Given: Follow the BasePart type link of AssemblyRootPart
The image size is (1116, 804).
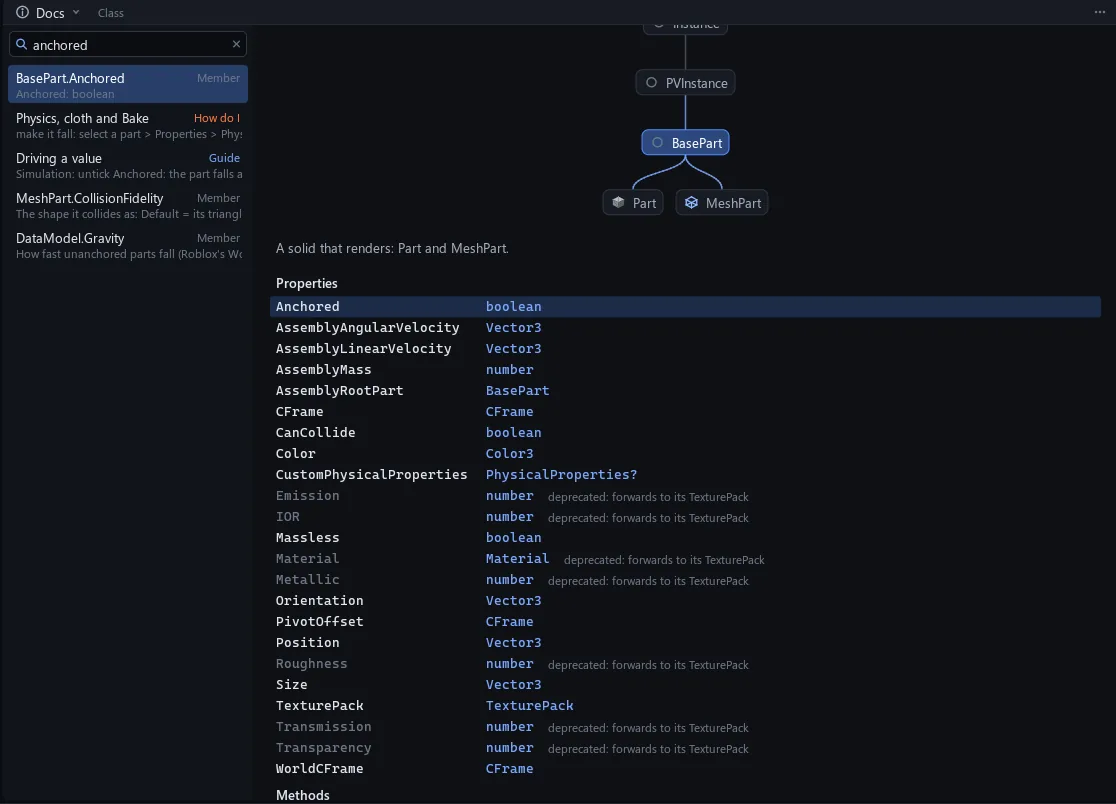Looking at the screenshot, I should pos(517,391).
